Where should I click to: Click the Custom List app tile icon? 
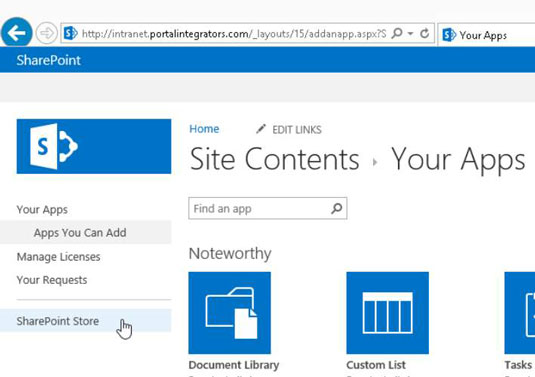[388, 313]
